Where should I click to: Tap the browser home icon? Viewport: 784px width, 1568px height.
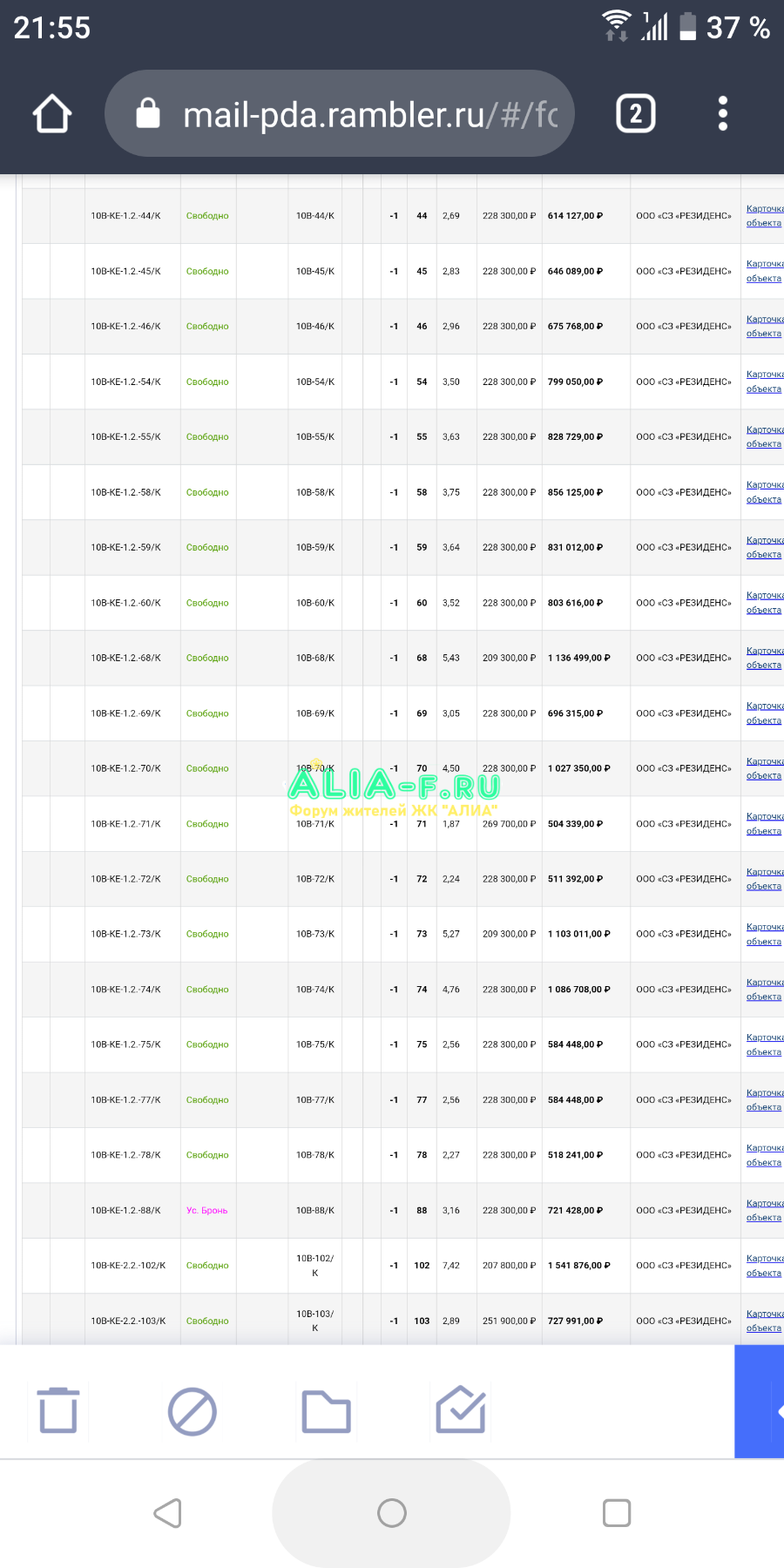(x=52, y=114)
